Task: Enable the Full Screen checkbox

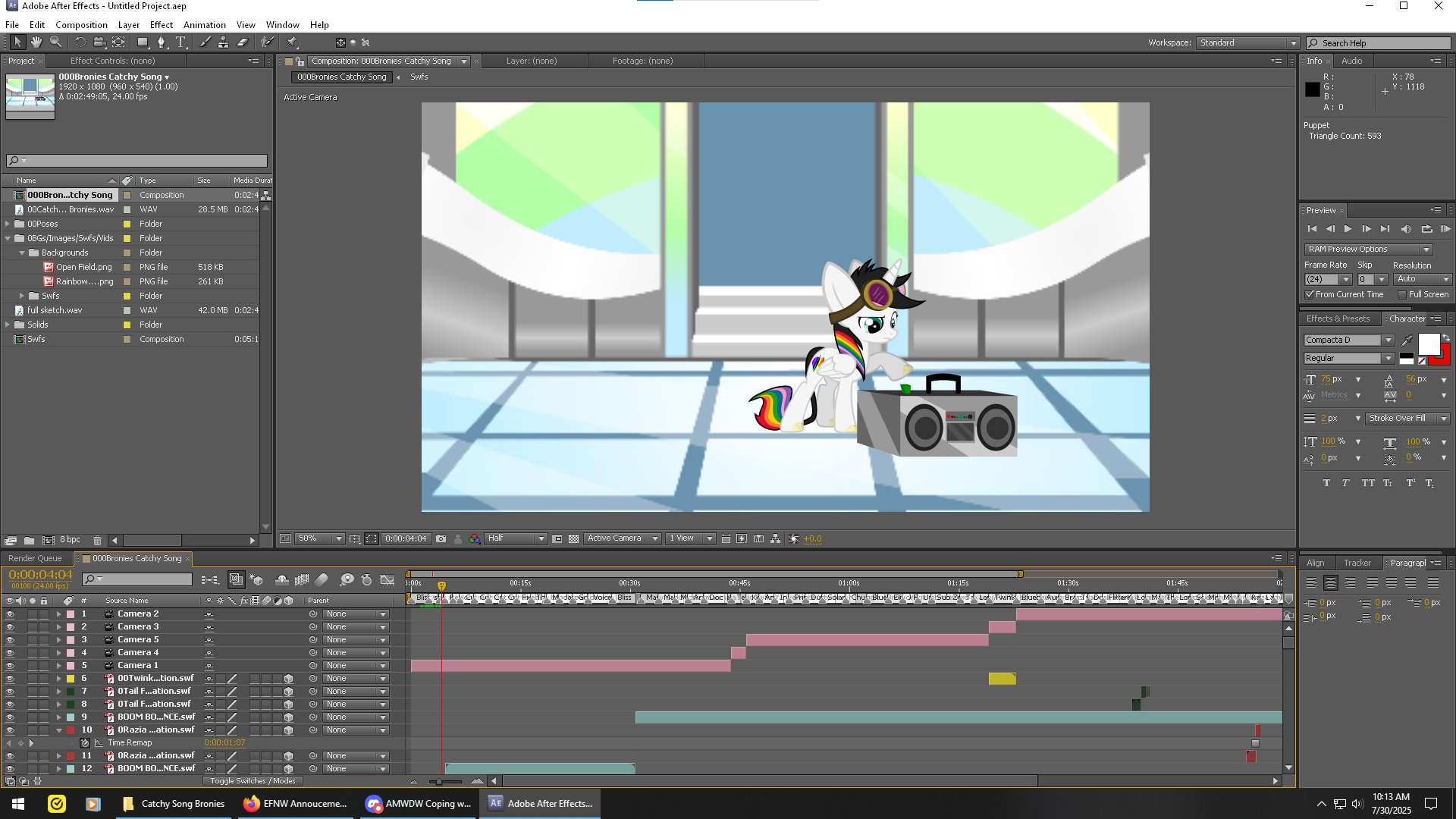Action: [x=1402, y=294]
